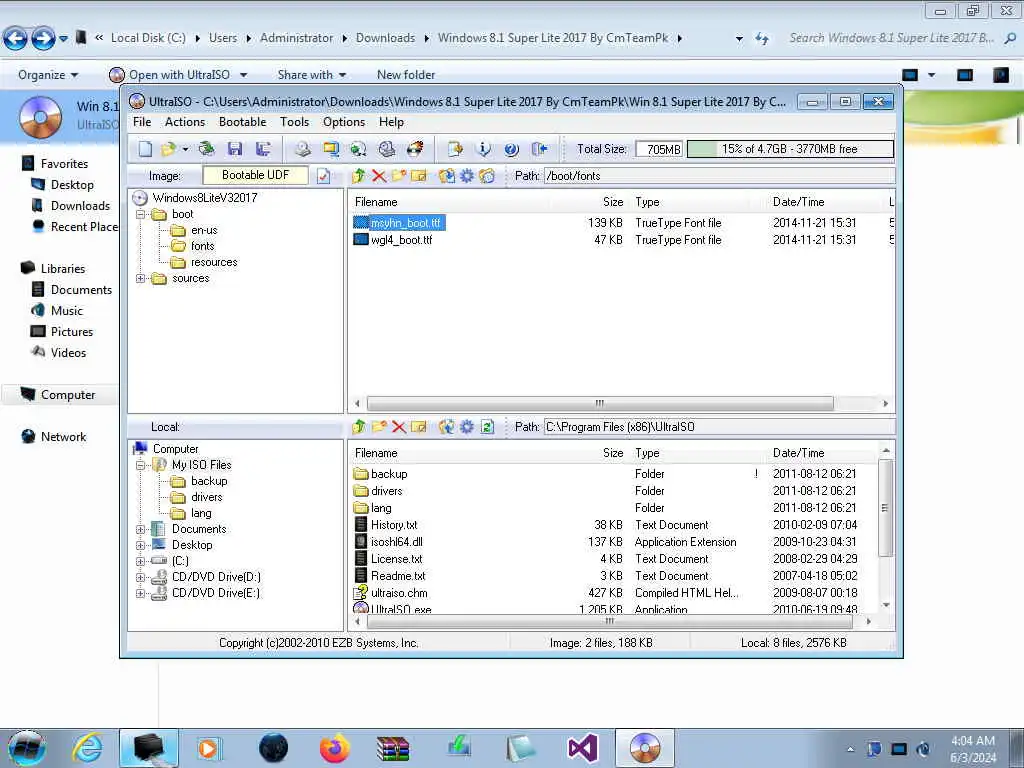Click the Add Files icon in main toolbar
This screenshot has height=768, width=1024.
(x=455, y=149)
